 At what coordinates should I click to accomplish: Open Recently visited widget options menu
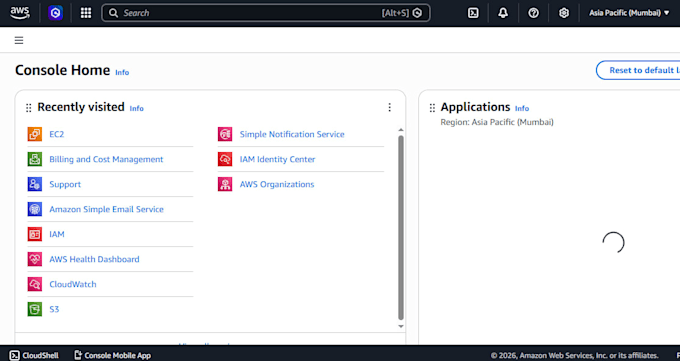[389, 107]
